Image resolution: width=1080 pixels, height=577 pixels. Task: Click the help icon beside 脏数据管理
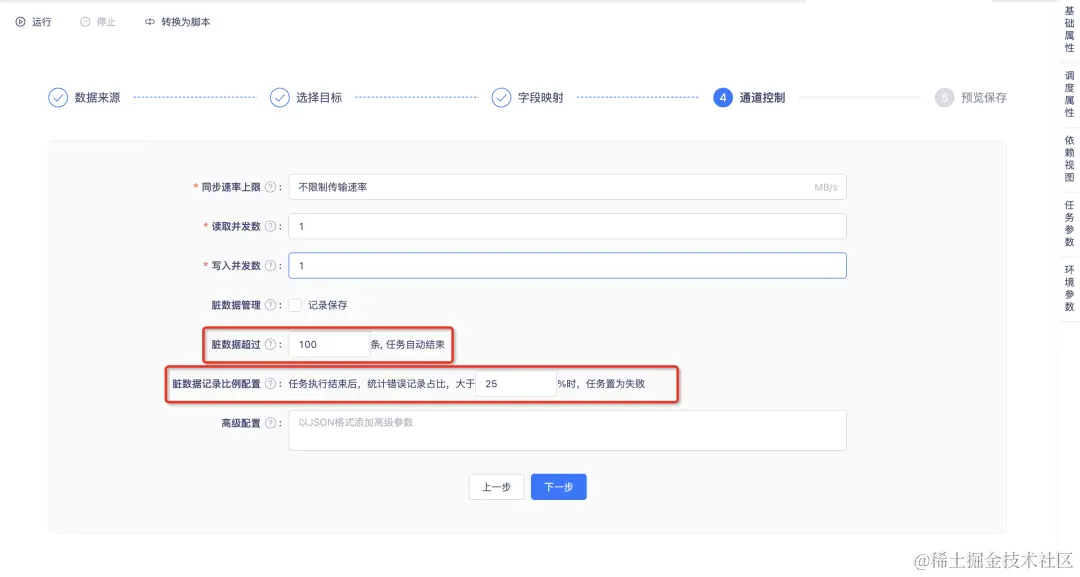click(271, 305)
